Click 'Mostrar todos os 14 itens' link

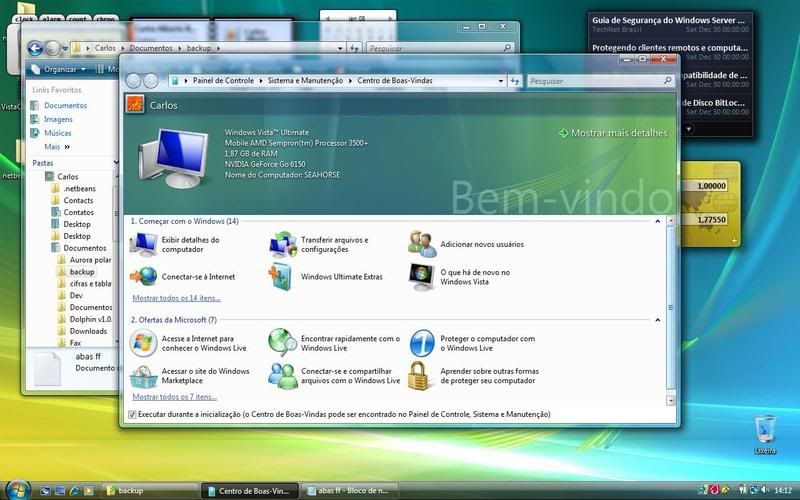[176, 298]
